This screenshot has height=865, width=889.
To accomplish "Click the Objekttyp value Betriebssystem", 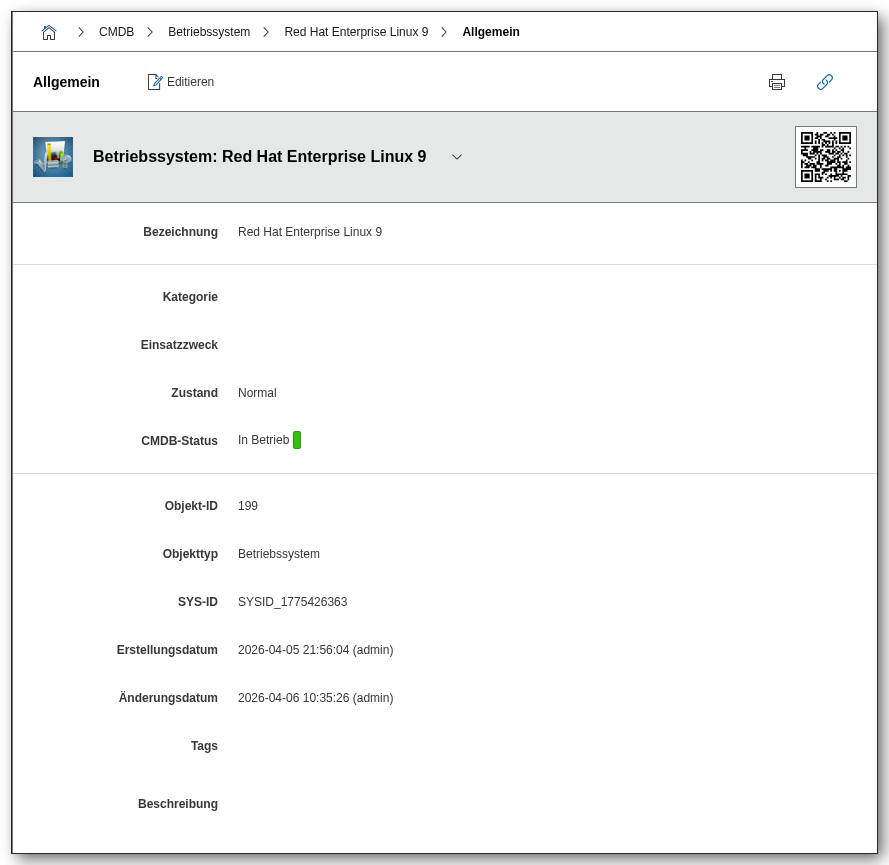I will pyautogui.click(x=279, y=554).
